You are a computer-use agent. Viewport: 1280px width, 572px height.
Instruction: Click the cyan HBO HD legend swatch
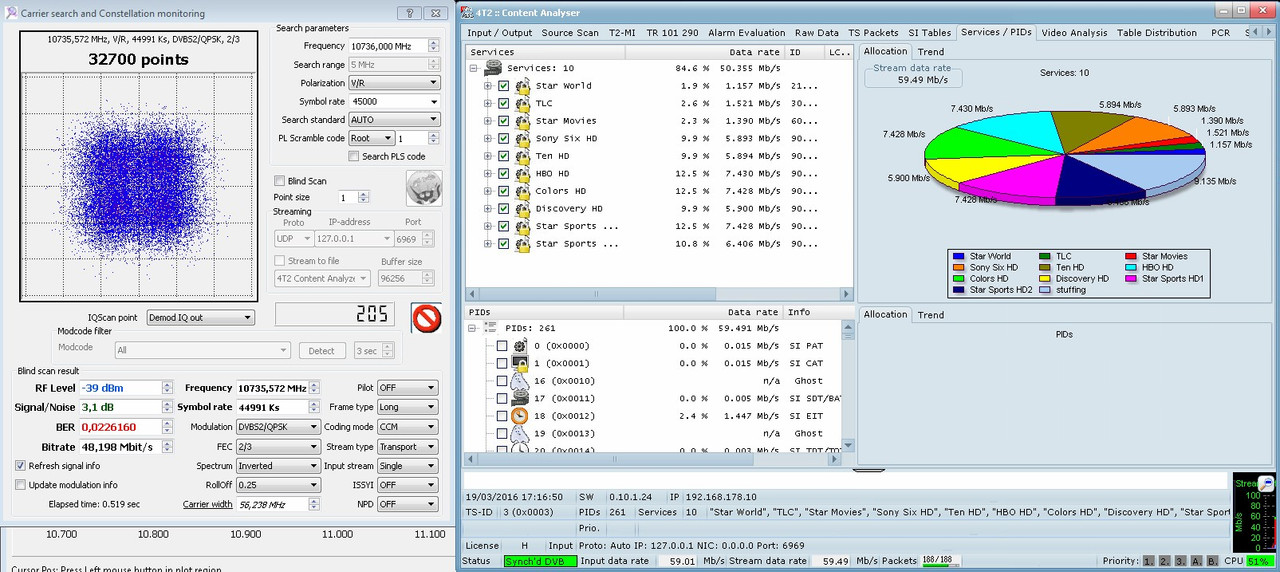pyautogui.click(x=1131, y=268)
